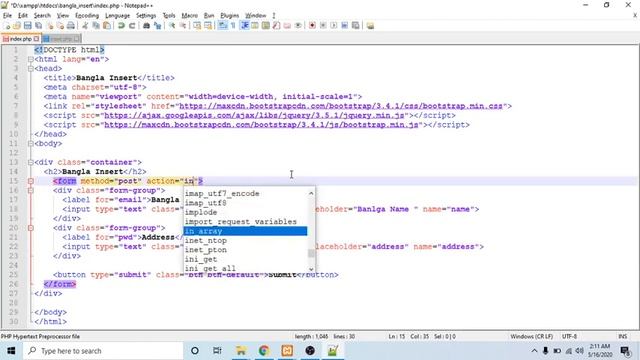Screen dimensions: 640x360
Task: Open the Encoding menu
Action: coord(87,16)
